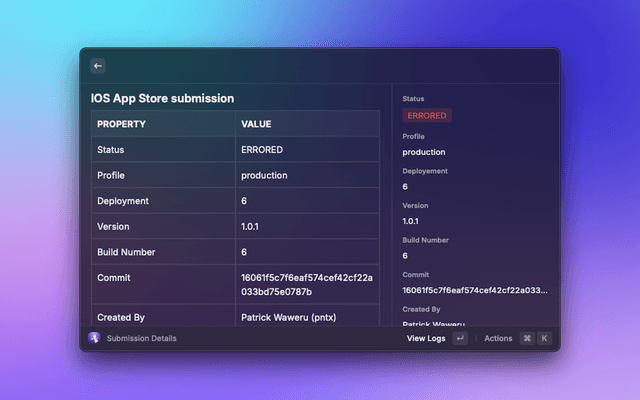Click the ERRORED value in the table
This screenshot has height=400, width=640.
tap(262, 150)
